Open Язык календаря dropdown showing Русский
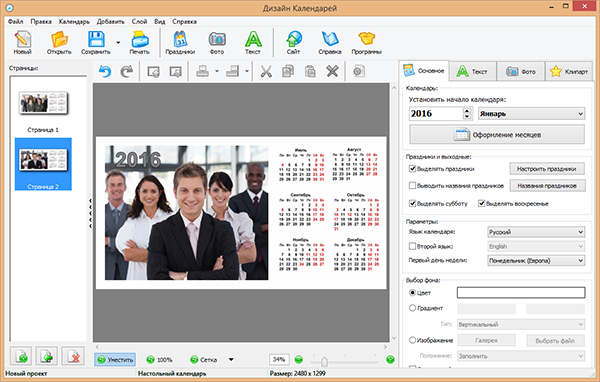The width and height of the screenshot is (600, 382). coord(536,232)
